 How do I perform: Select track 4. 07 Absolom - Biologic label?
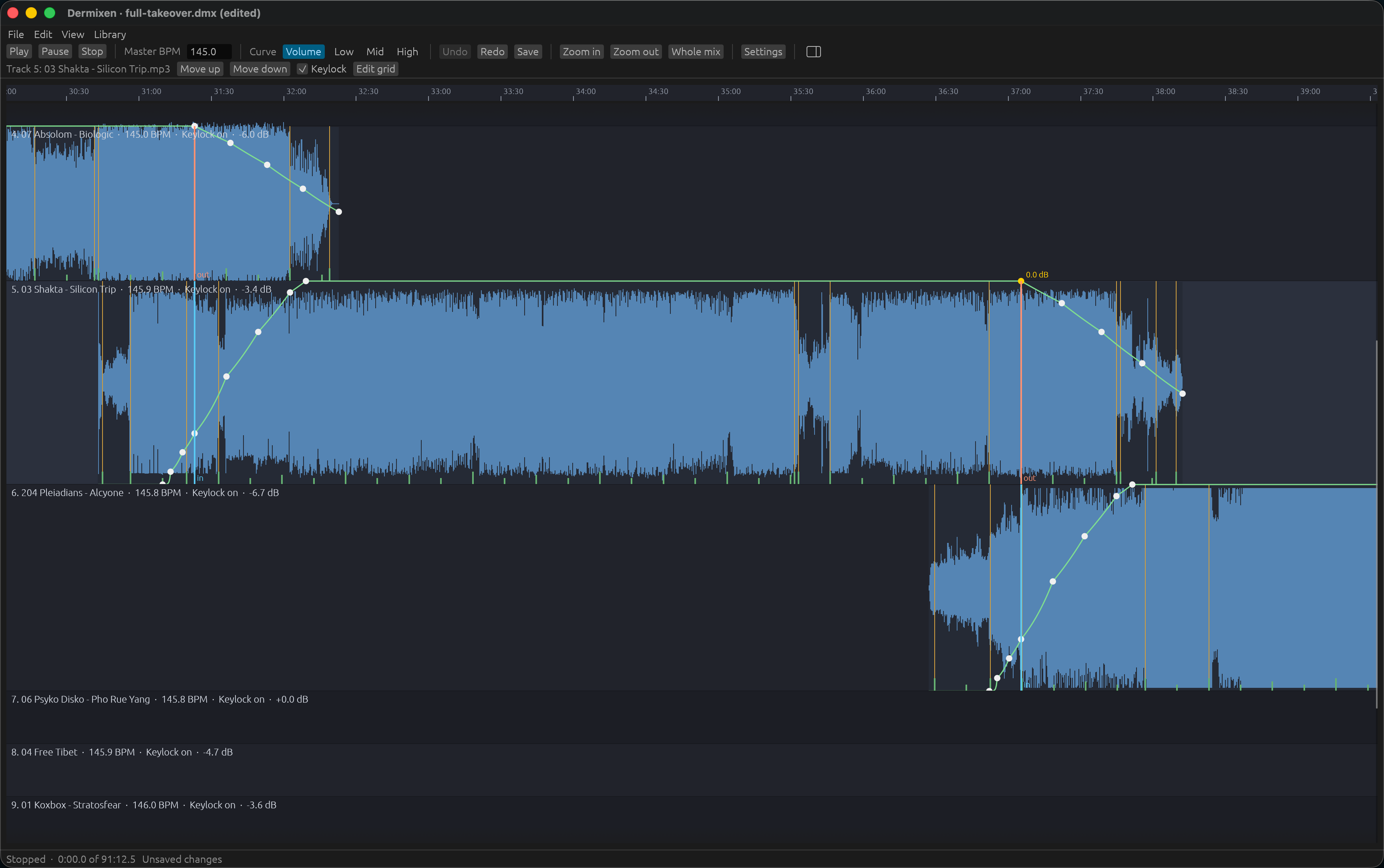point(139,135)
